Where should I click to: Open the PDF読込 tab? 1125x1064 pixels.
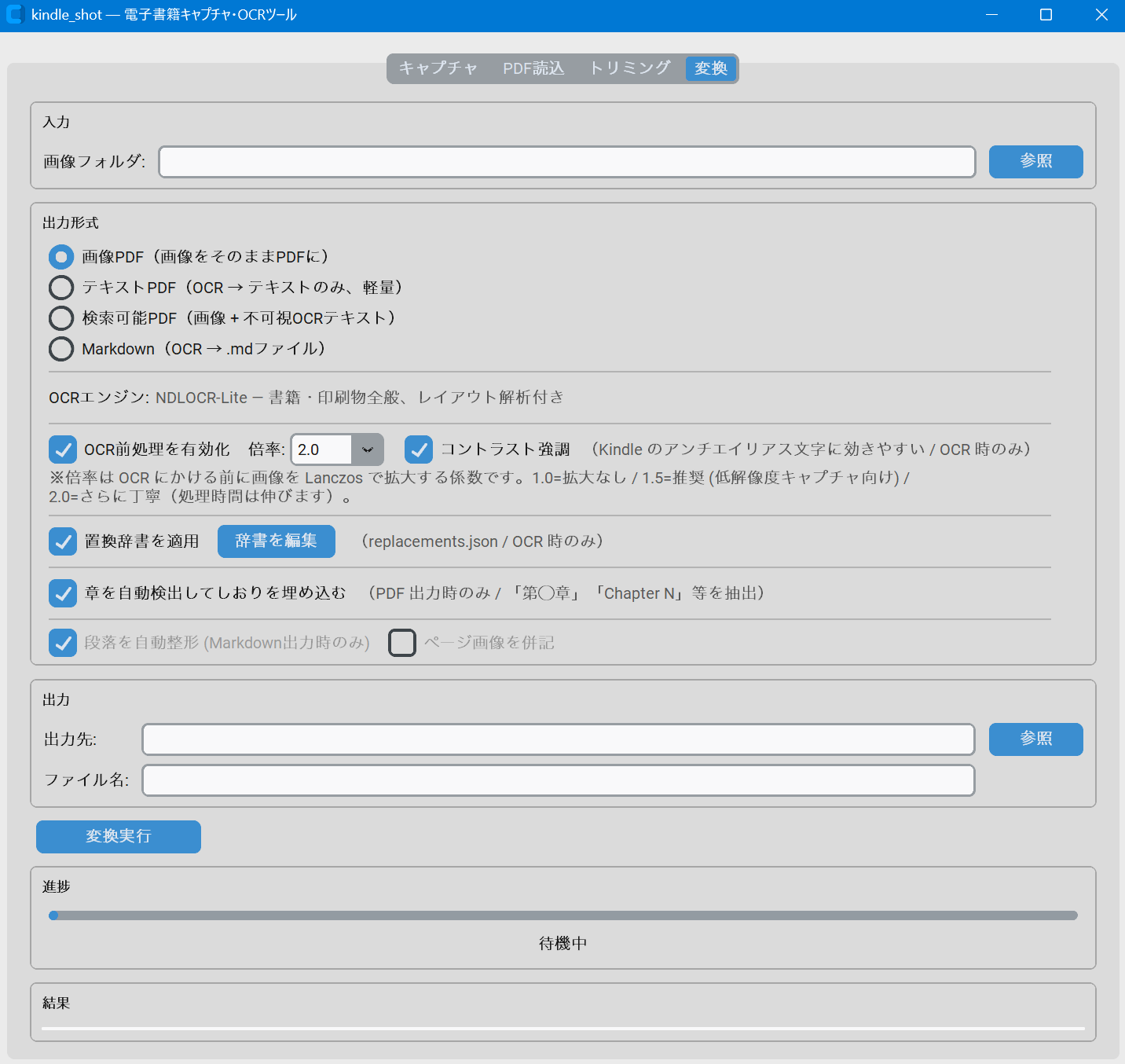tap(533, 68)
